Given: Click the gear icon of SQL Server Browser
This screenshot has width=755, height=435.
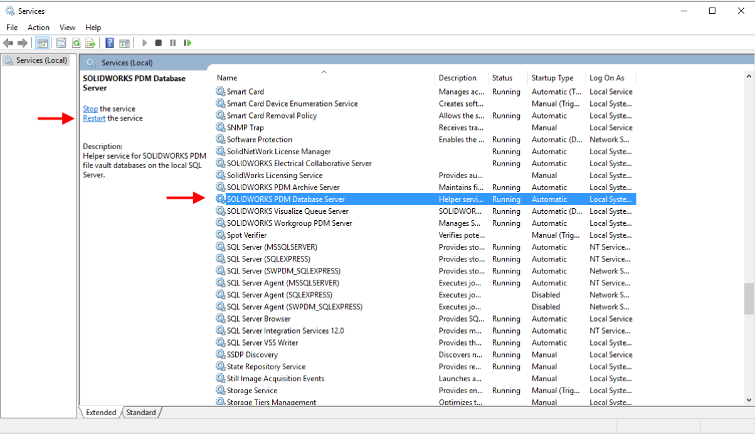Looking at the screenshot, I should click(221, 318).
